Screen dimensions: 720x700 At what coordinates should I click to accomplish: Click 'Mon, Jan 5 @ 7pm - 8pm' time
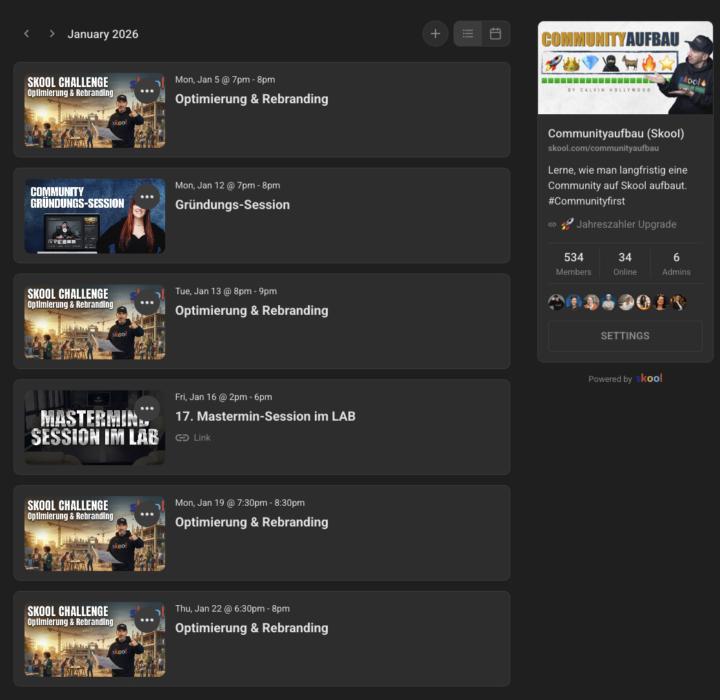click(225, 79)
